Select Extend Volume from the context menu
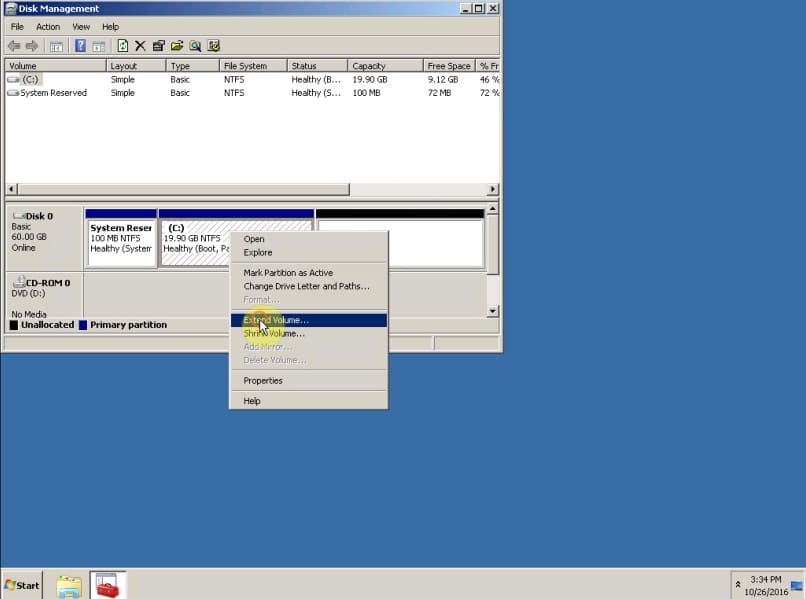806x599 pixels. [276, 319]
